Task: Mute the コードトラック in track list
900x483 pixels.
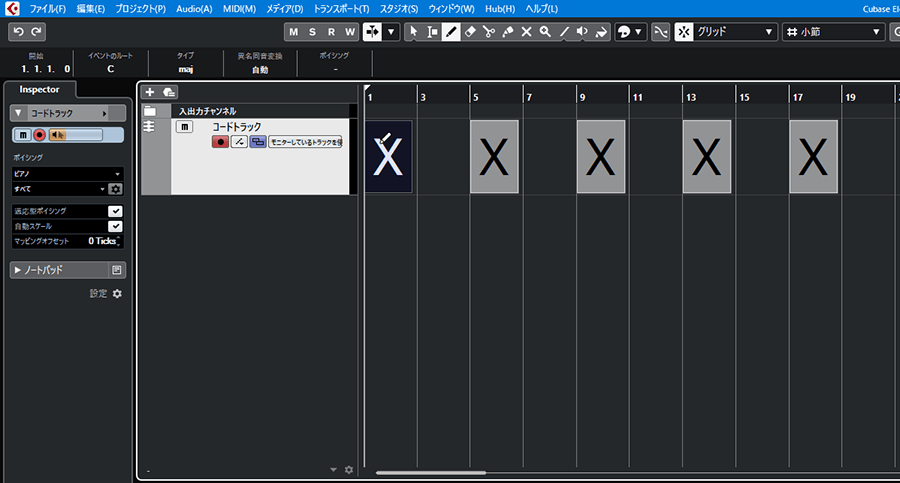Action: pos(184,126)
